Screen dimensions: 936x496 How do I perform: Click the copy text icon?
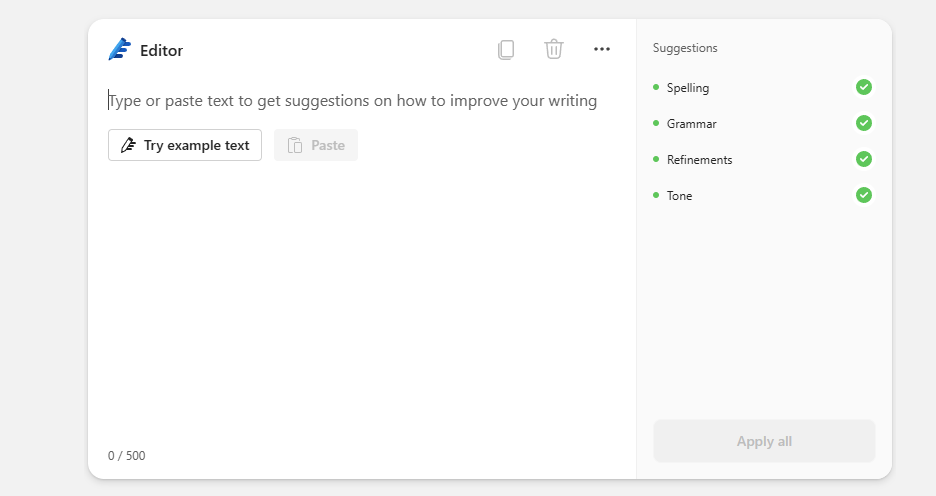(506, 49)
